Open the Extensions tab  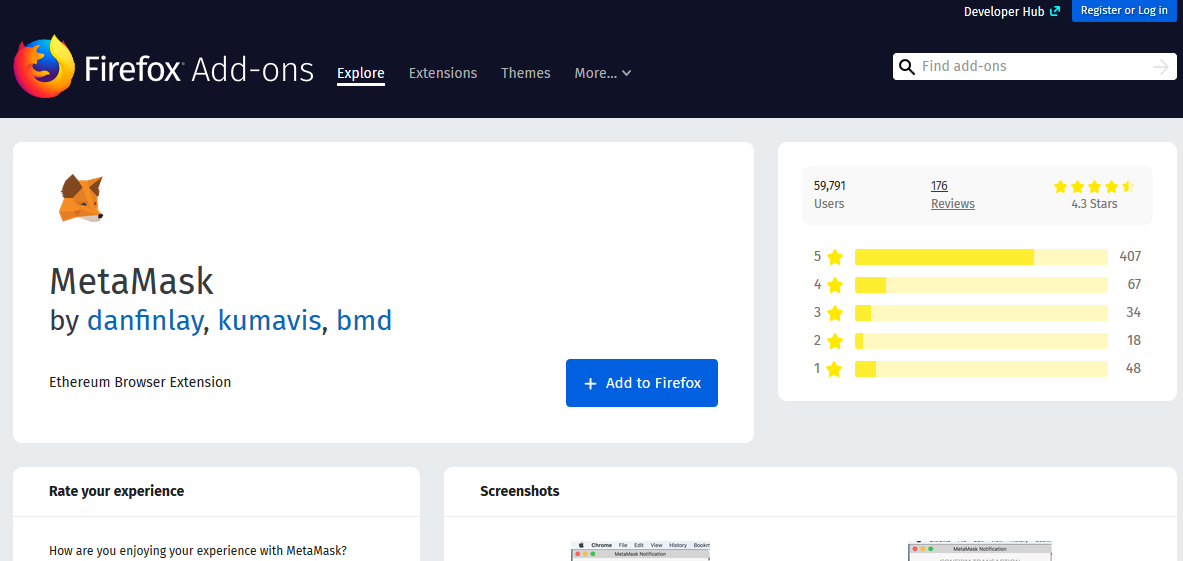[x=443, y=73]
